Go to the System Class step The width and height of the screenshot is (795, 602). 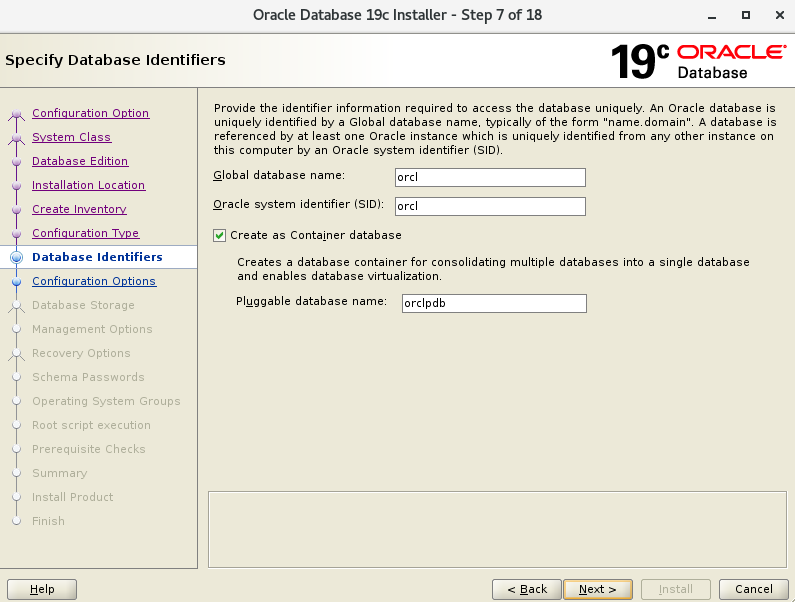point(71,137)
